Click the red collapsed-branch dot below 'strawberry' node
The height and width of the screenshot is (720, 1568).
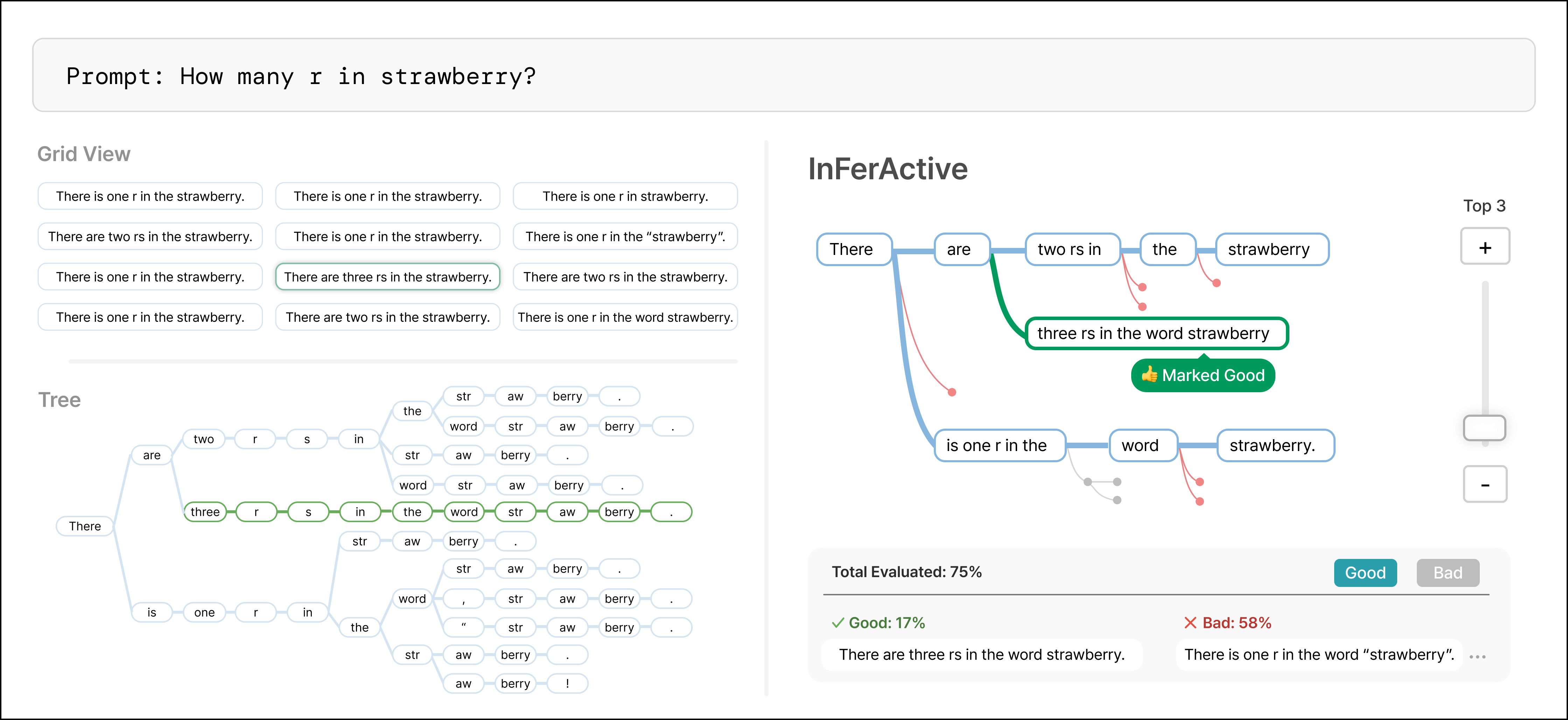pos(1216,283)
